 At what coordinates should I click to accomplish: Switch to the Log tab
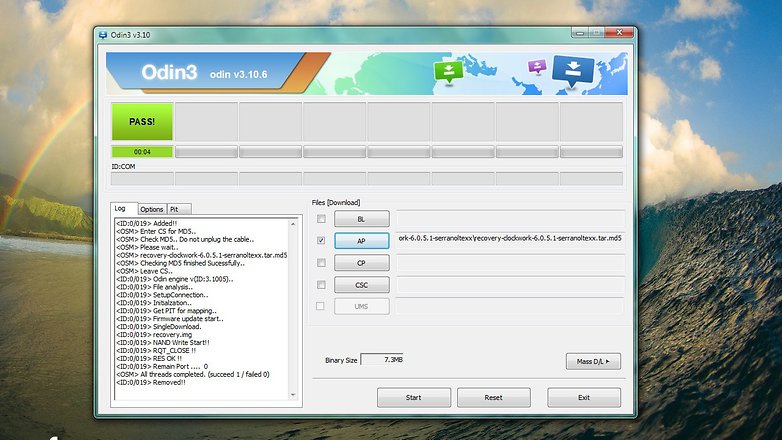[x=124, y=209]
